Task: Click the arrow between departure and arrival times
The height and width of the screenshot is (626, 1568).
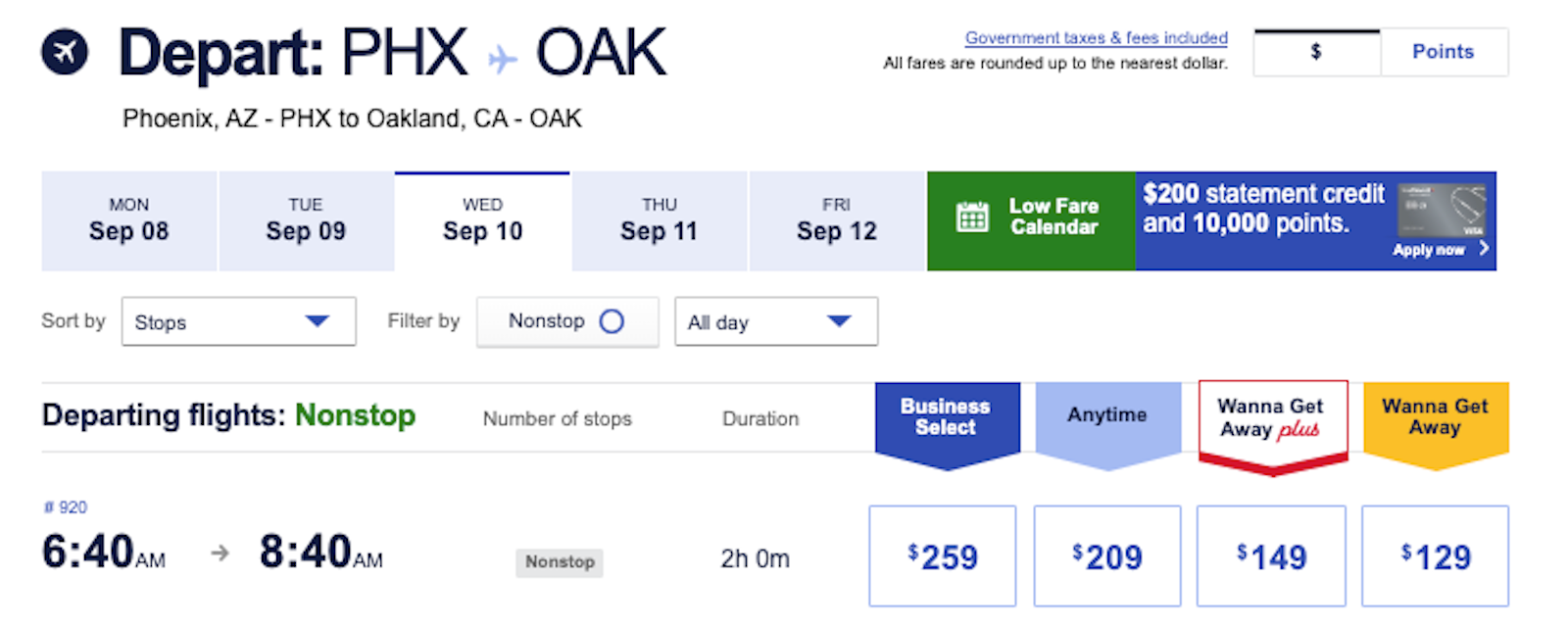Action: click(220, 554)
